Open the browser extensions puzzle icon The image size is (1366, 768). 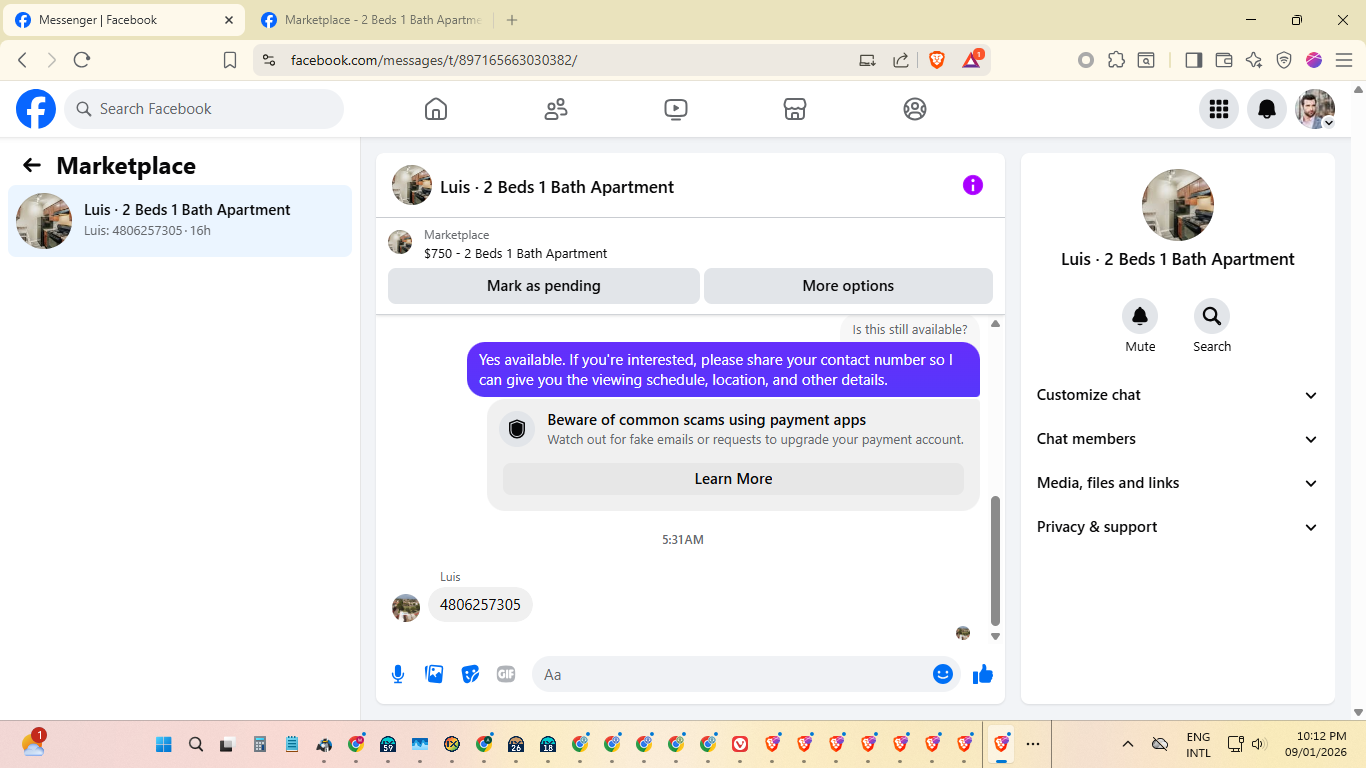click(x=1117, y=60)
